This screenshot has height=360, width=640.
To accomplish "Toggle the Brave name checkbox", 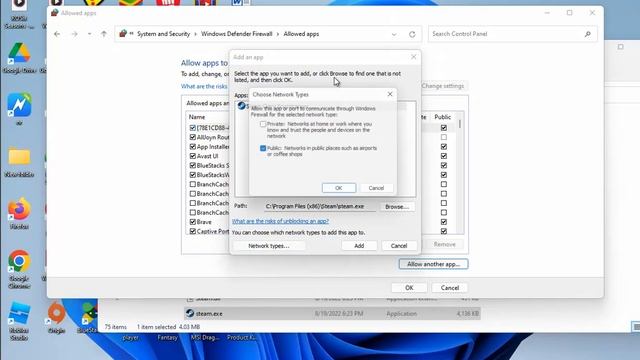I will (193, 222).
